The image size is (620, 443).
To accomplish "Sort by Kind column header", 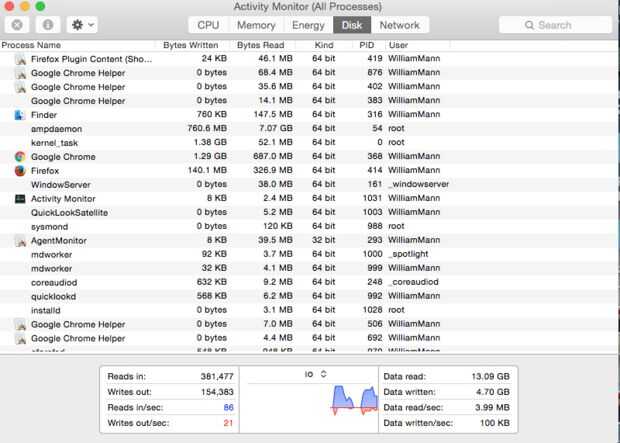I will (x=324, y=45).
